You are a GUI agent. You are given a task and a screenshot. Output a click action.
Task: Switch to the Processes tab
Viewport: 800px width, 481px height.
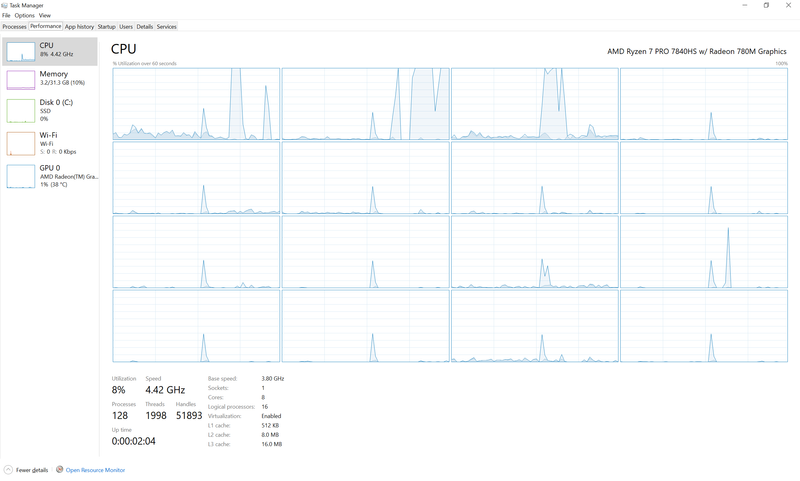(x=14, y=27)
